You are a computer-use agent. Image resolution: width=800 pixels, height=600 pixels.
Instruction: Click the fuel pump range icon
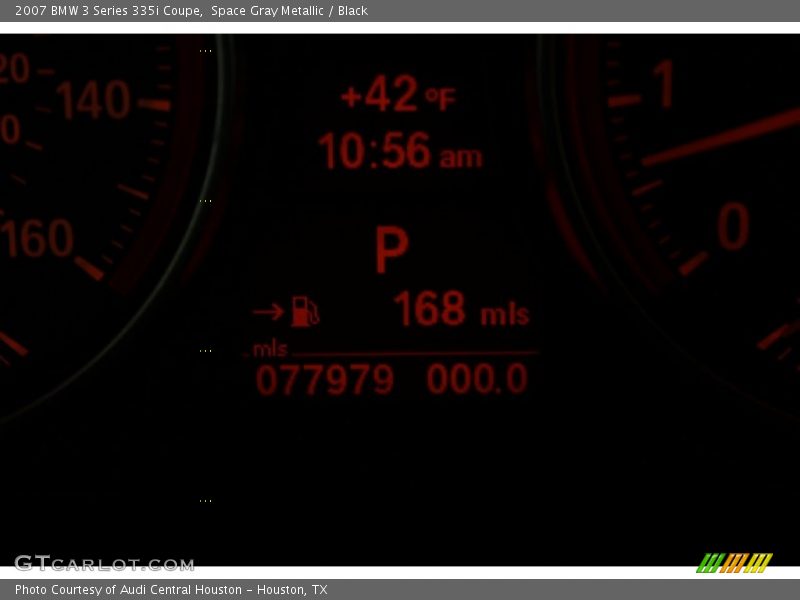tap(305, 311)
